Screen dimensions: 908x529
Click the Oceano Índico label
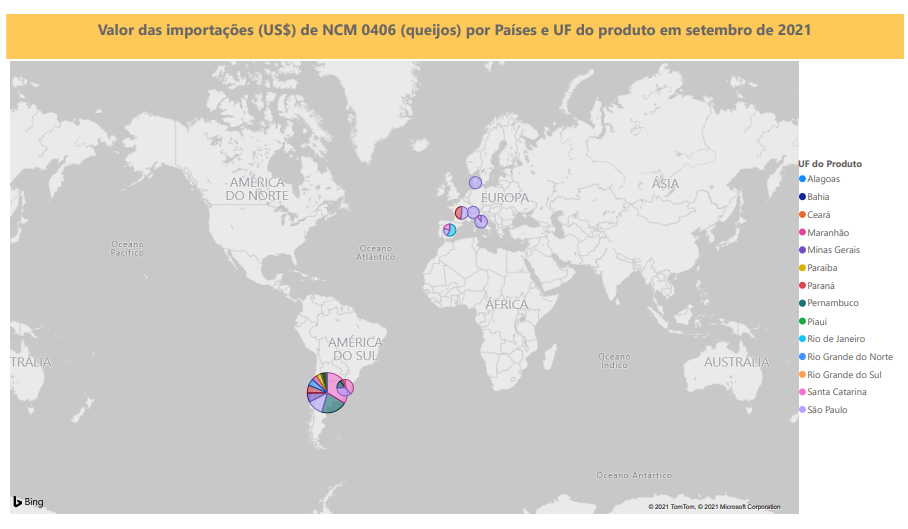pos(614,361)
